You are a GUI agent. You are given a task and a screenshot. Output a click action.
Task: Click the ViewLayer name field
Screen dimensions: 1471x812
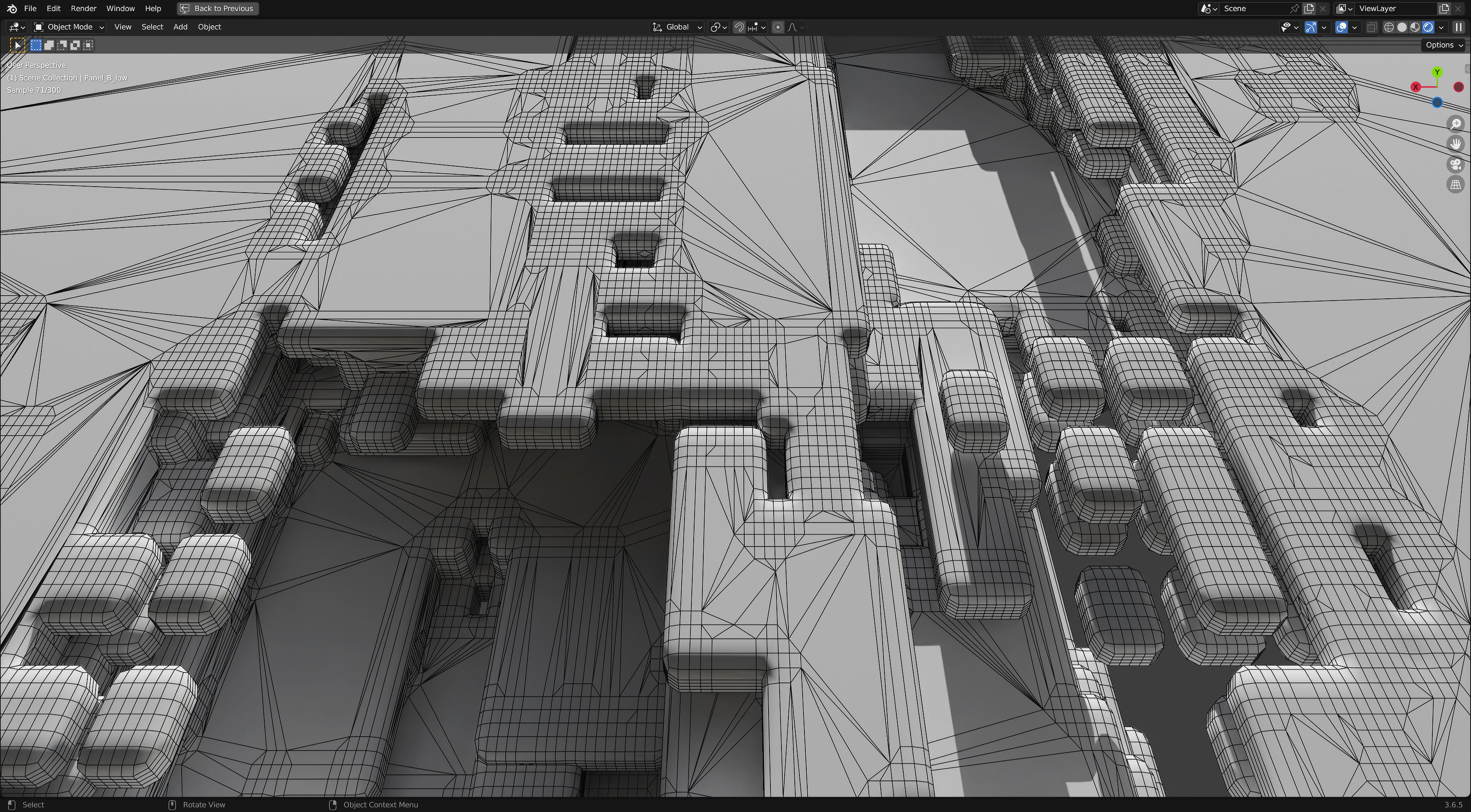click(x=1396, y=9)
